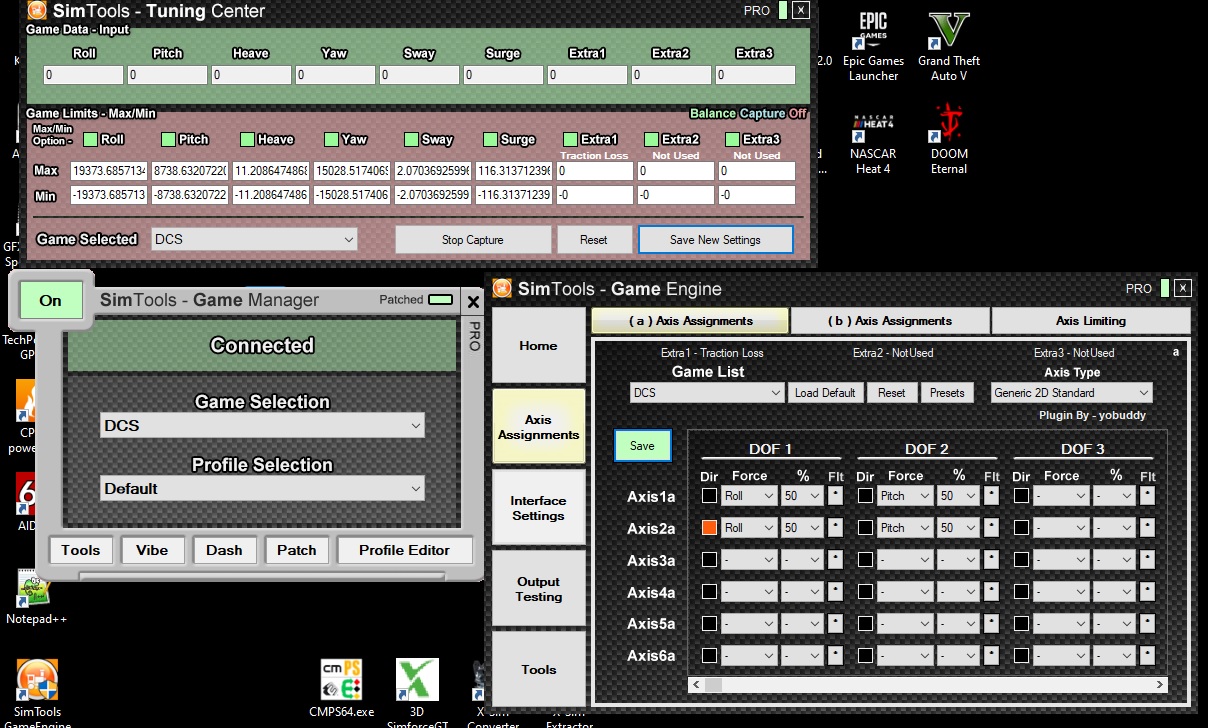
Task: Open Axis Type Generic 2D Standard dropdown
Action: point(1071,393)
